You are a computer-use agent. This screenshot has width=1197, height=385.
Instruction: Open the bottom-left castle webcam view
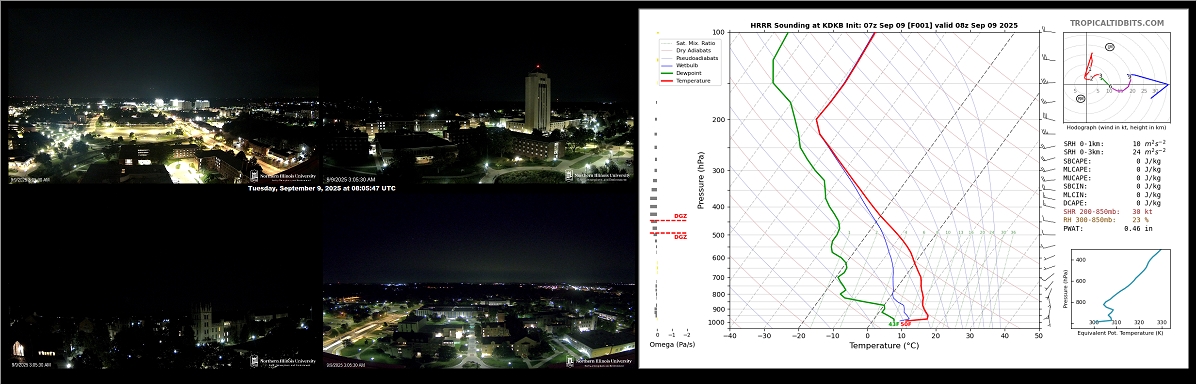(164, 283)
